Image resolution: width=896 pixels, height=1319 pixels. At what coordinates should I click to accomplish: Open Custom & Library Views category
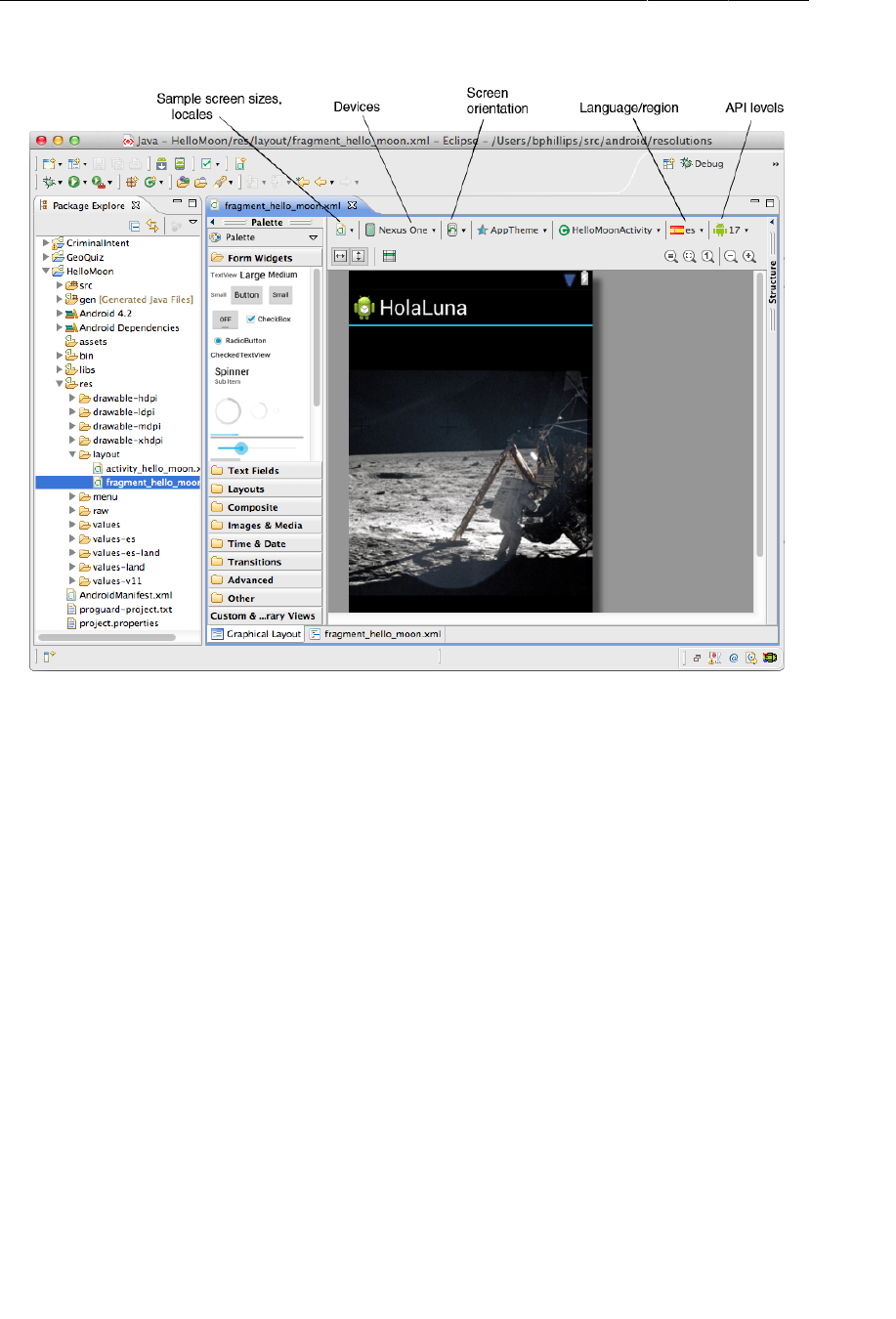[x=265, y=617]
